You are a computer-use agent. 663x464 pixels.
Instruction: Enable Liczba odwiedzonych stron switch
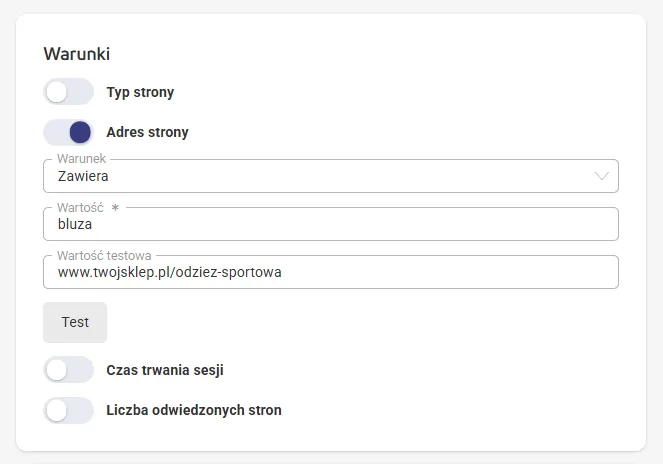(x=68, y=410)
